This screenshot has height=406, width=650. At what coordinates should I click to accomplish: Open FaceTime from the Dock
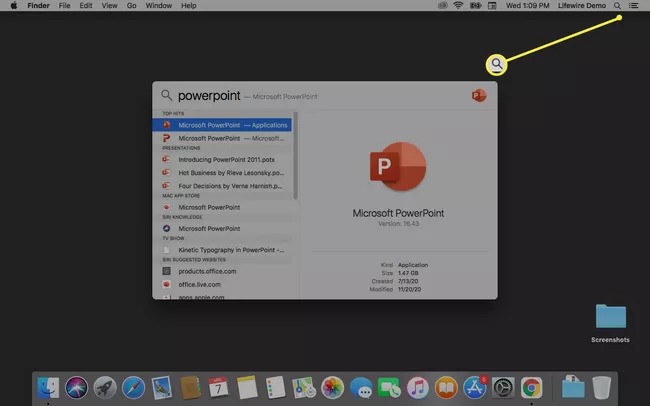click(389, 388)
